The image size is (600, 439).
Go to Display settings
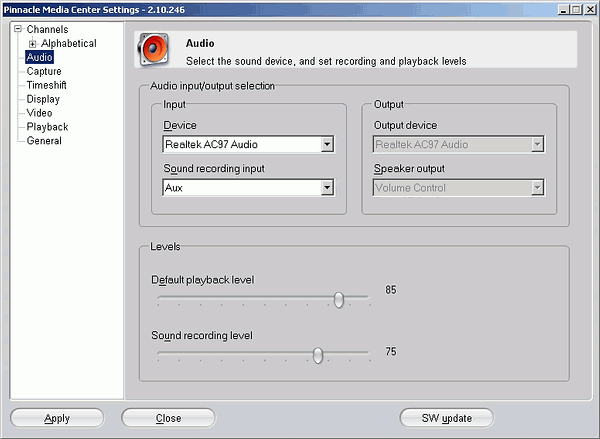point(43,99)
